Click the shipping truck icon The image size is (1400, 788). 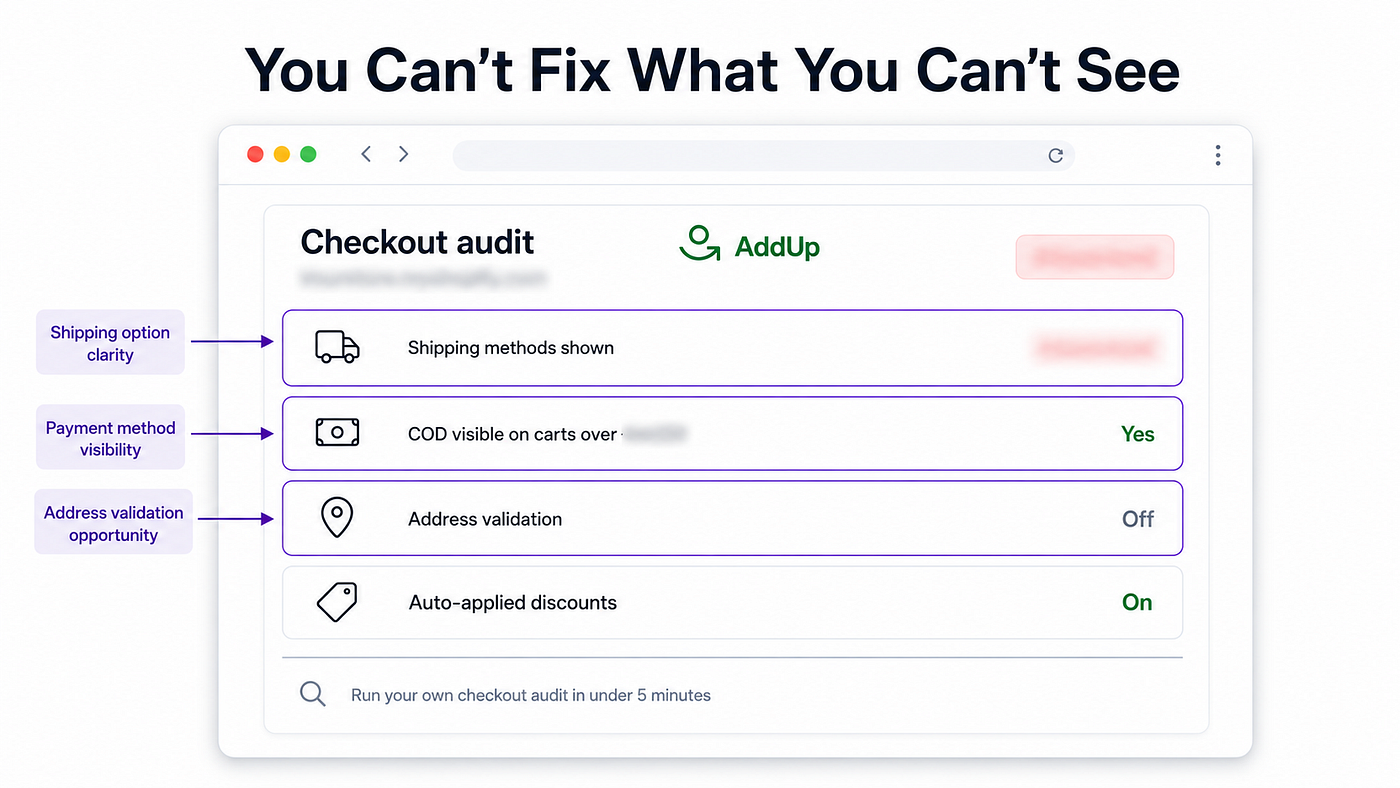coord(337,347)
